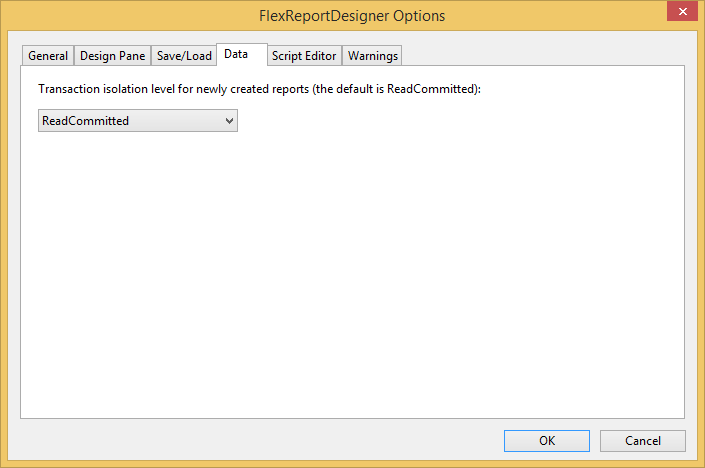This screenshot has height=468, width=705.
Task: Click the empty area of the Data page
Action: click(350, 280)
